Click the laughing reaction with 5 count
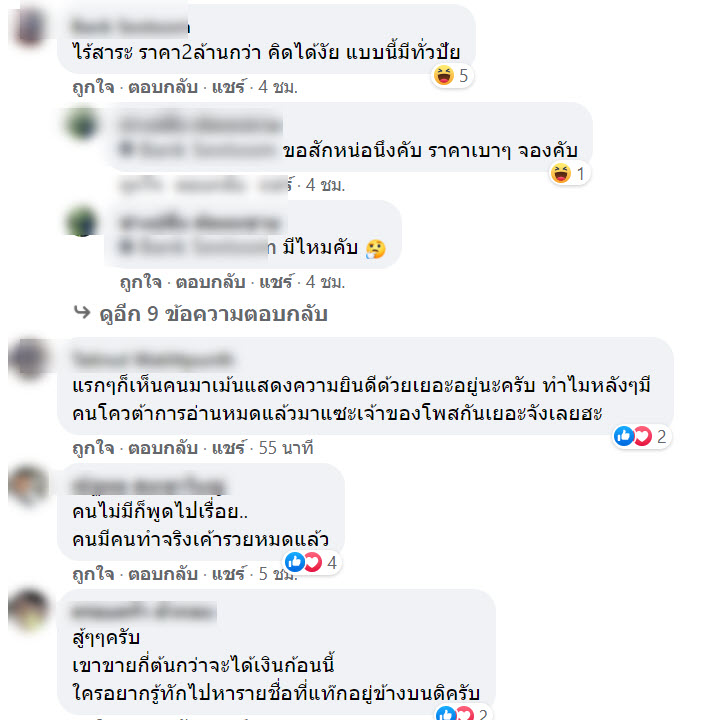 coord(451,76)
